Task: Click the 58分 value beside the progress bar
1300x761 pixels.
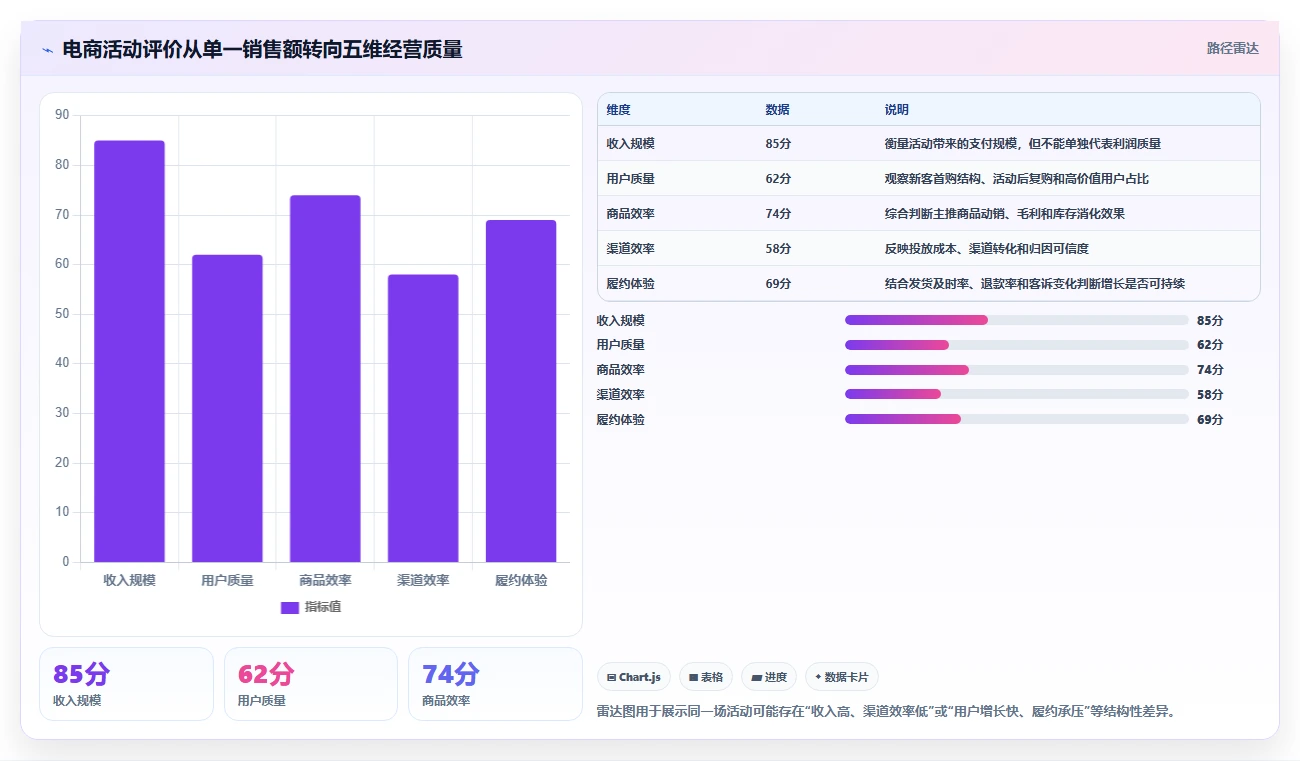Action: [x=1210, y=394]
